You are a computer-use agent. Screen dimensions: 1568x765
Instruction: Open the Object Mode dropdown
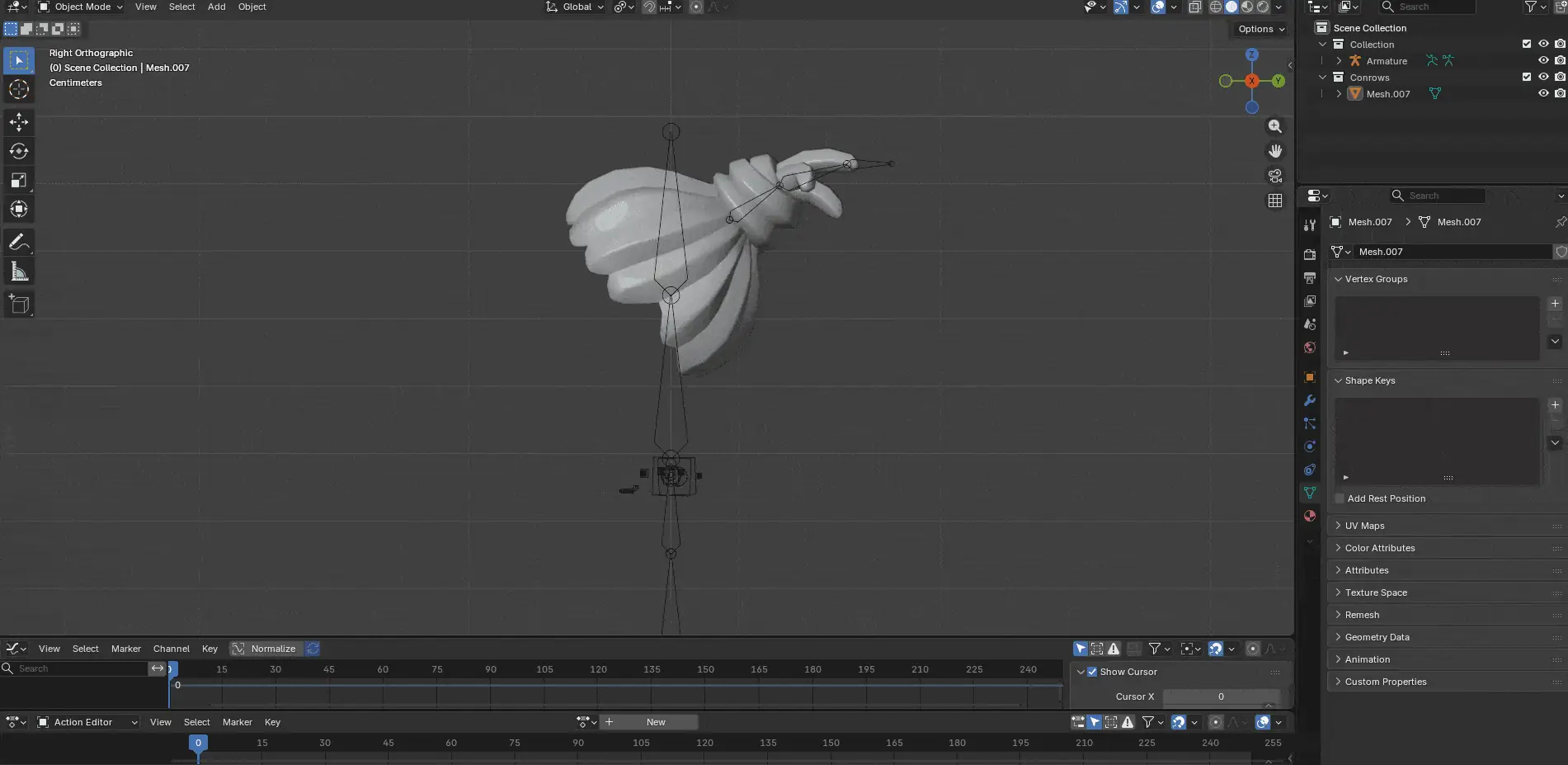[x=81, y=7]
